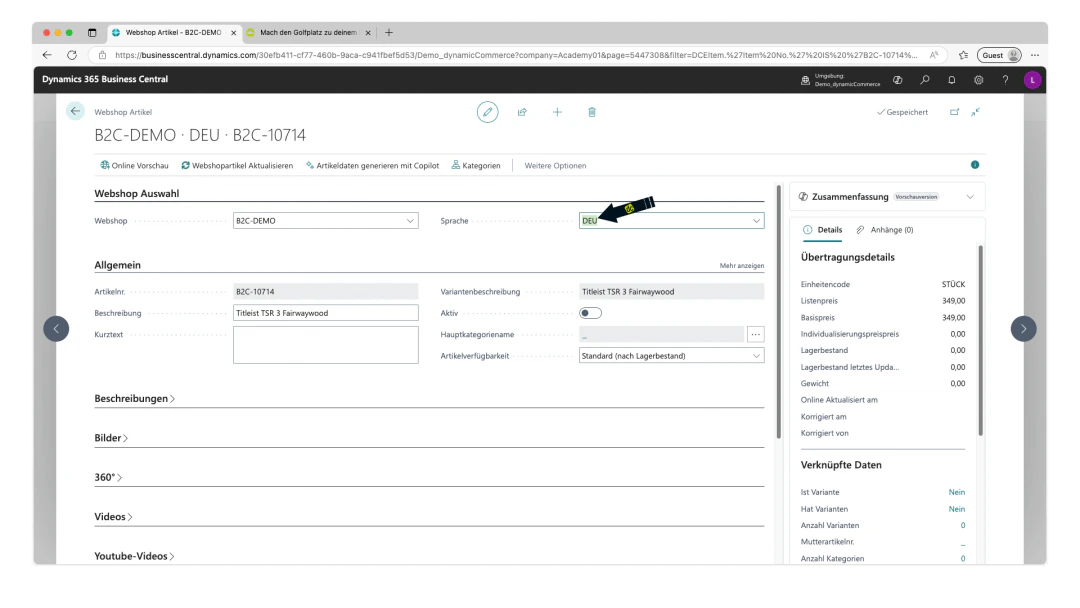This screenshot has height=608, width=1080.
Task: Click the Kurztext text area
Action: click(325, 345)
